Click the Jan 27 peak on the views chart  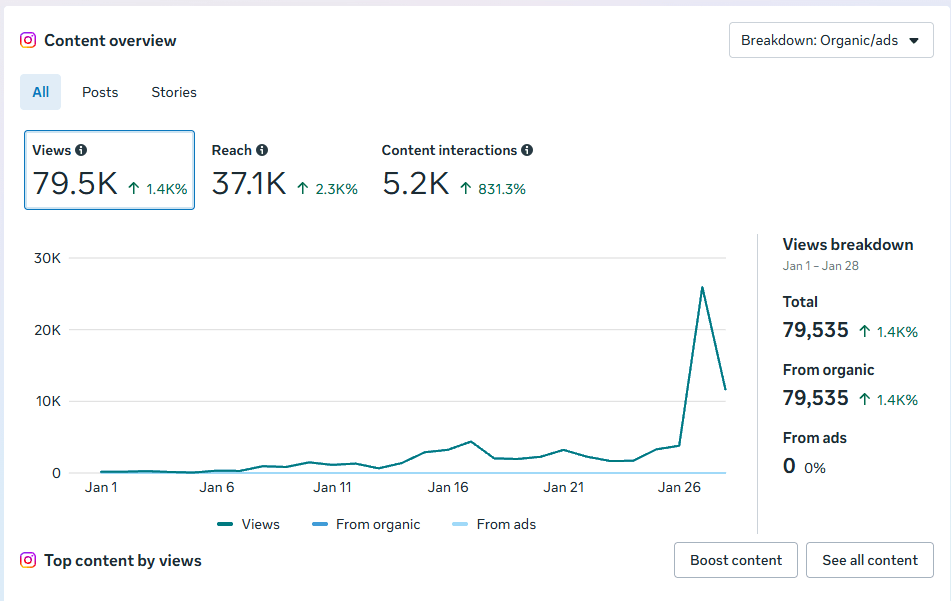[x=702, y=287]
